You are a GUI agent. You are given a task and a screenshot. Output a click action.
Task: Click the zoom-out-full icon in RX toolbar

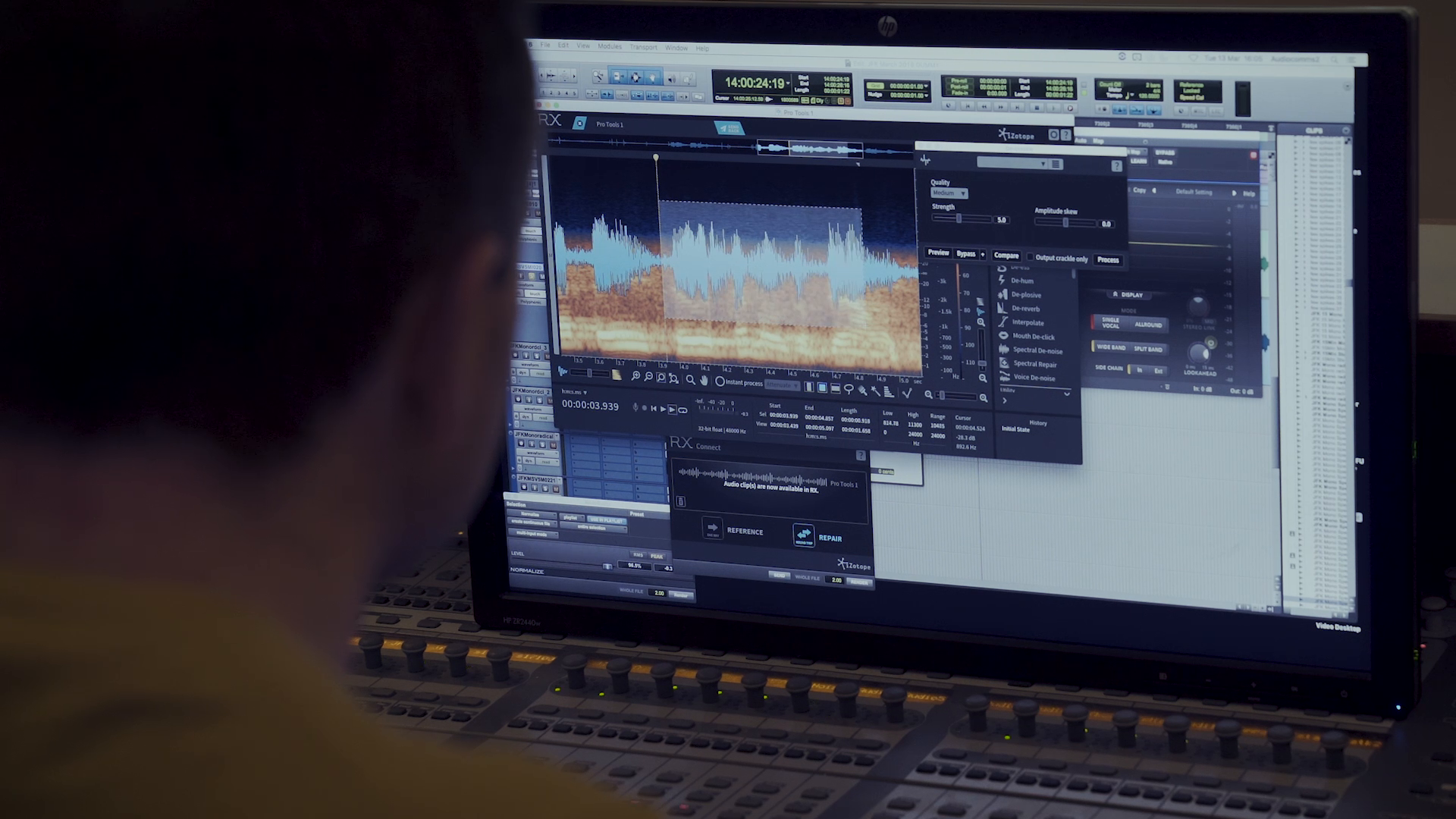tap(673, 378)
